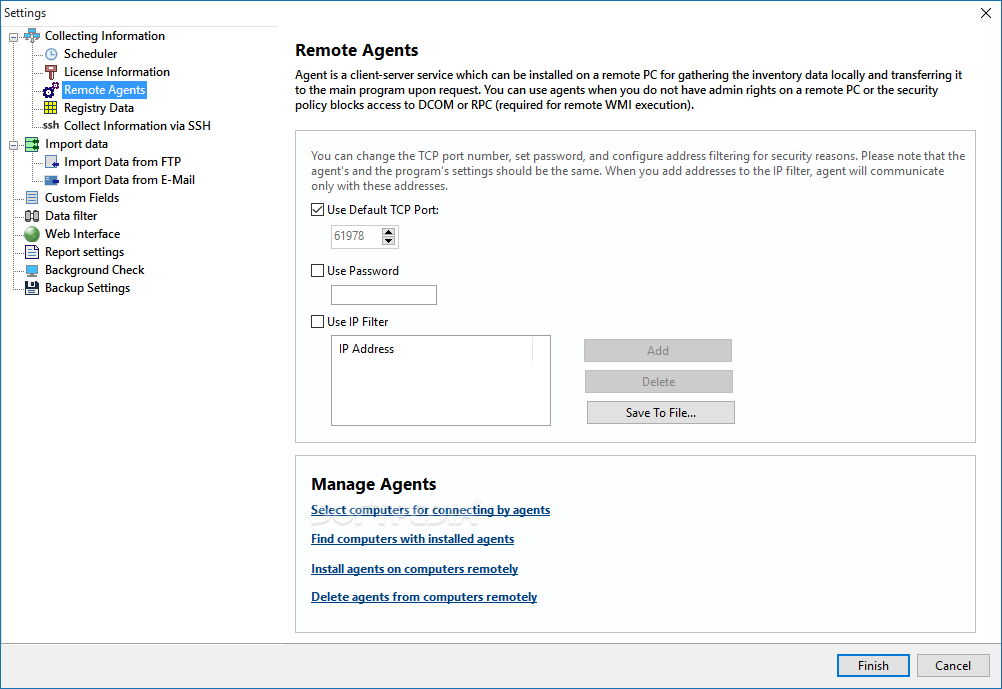Open Install agents on computers remotely link
The image size is (1002, 689).
(x=415, y=569)
